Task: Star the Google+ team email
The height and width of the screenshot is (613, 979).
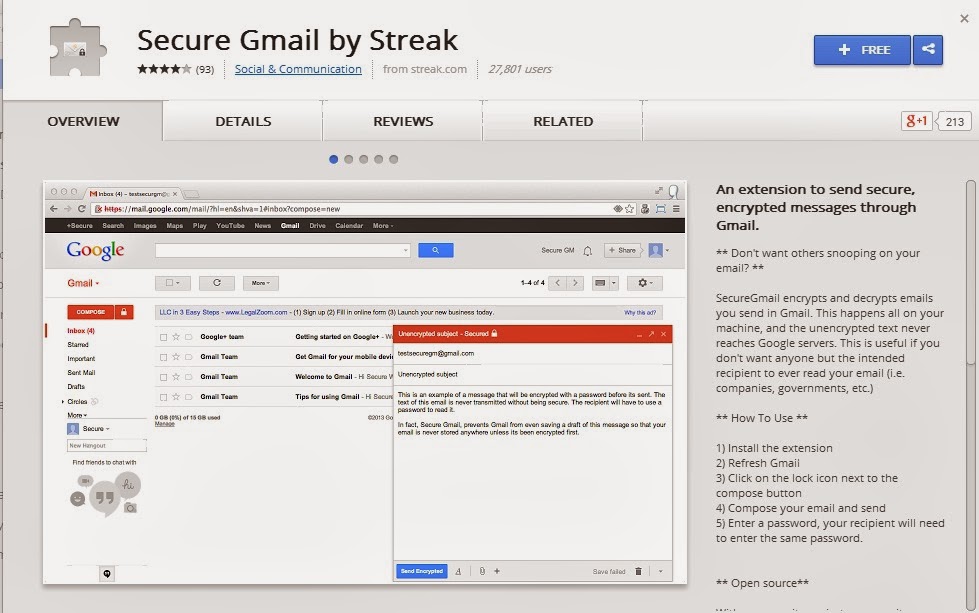Action: pos(176,336)
